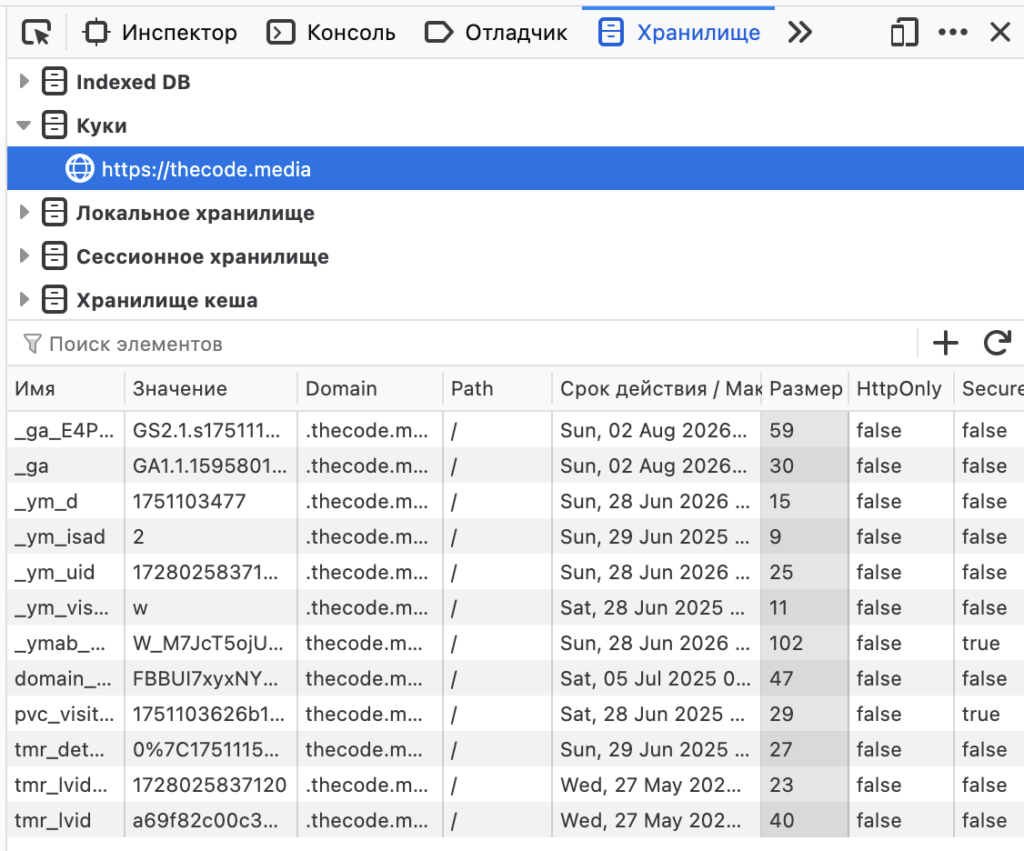
Task: Open Responsive Design Mode
Action: tap(903, 32)
